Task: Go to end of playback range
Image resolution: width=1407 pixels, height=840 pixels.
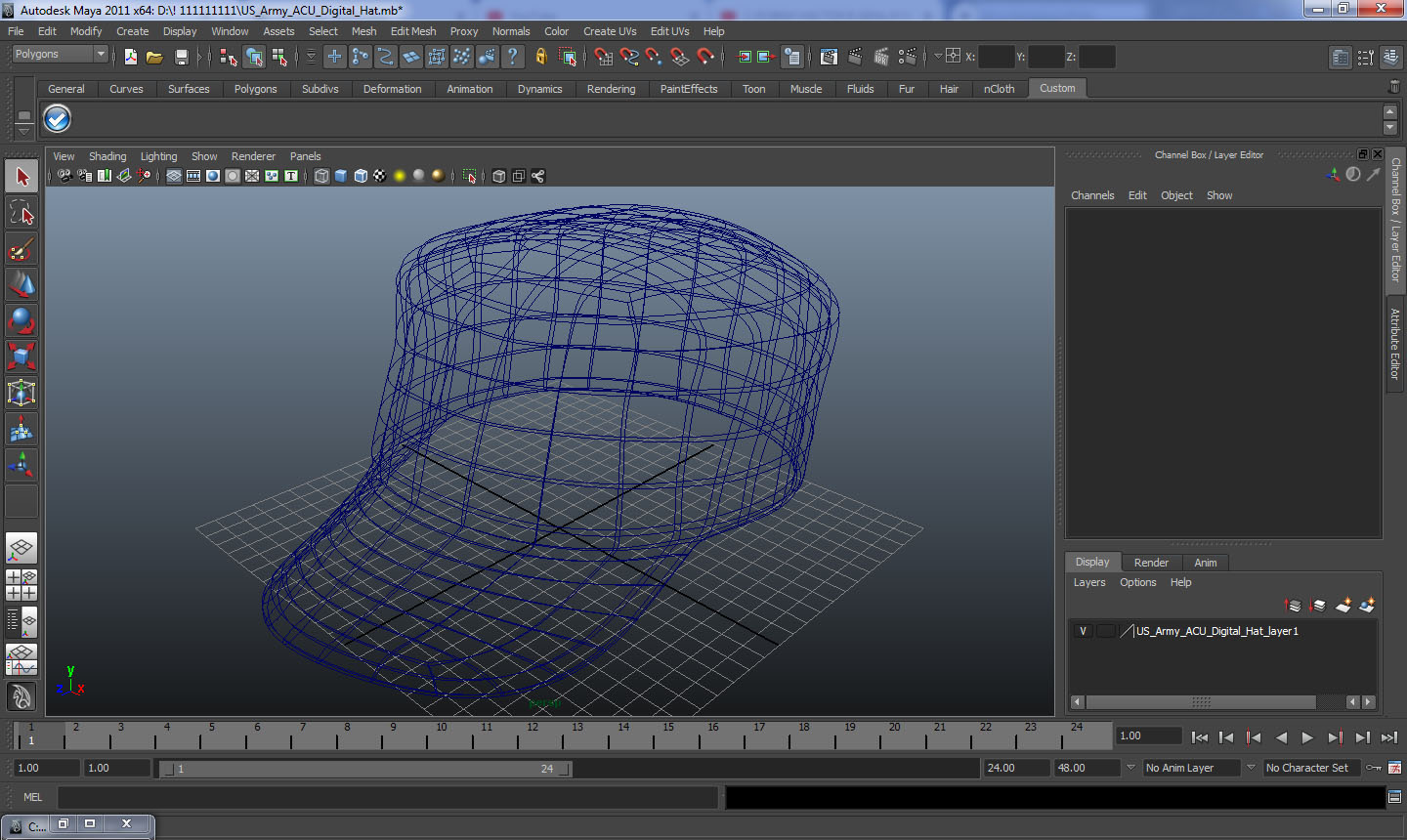Action: point(1389,737)
